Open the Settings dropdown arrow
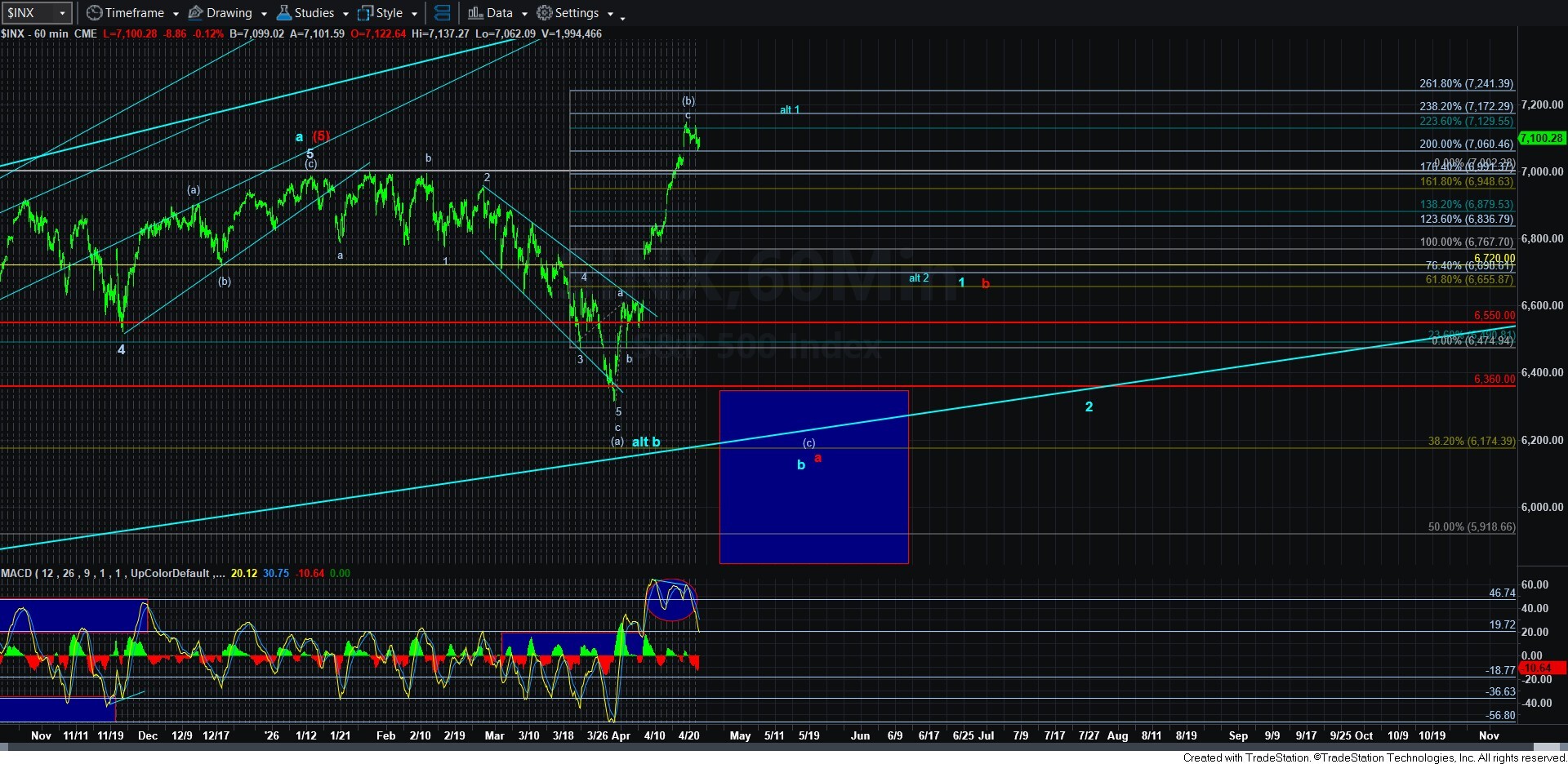 pos(609,14)
